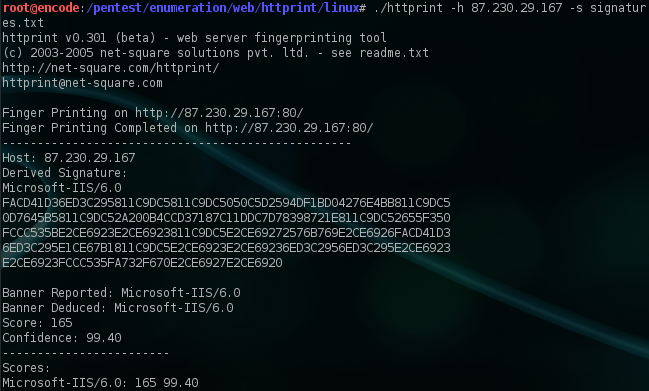Click the root@encode prompt text
The image size is (649, 391).
coord(41,7)
